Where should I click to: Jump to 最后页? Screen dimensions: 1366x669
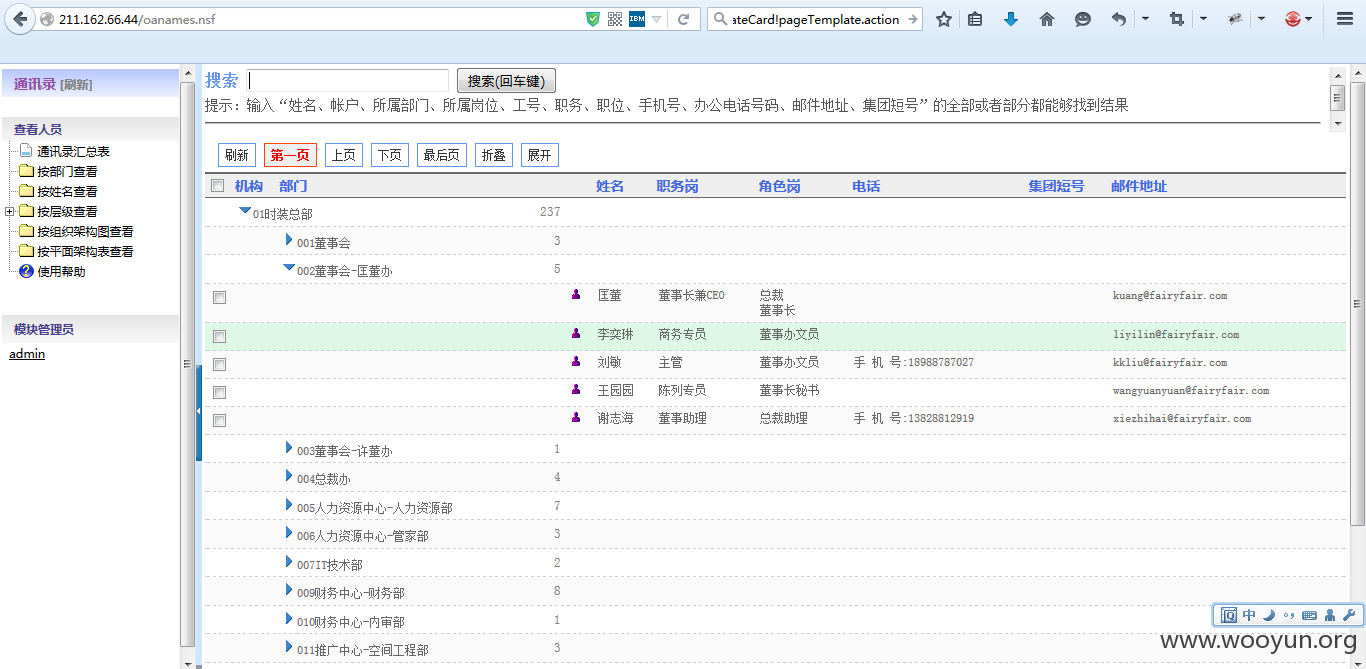(x=442, y=155)
